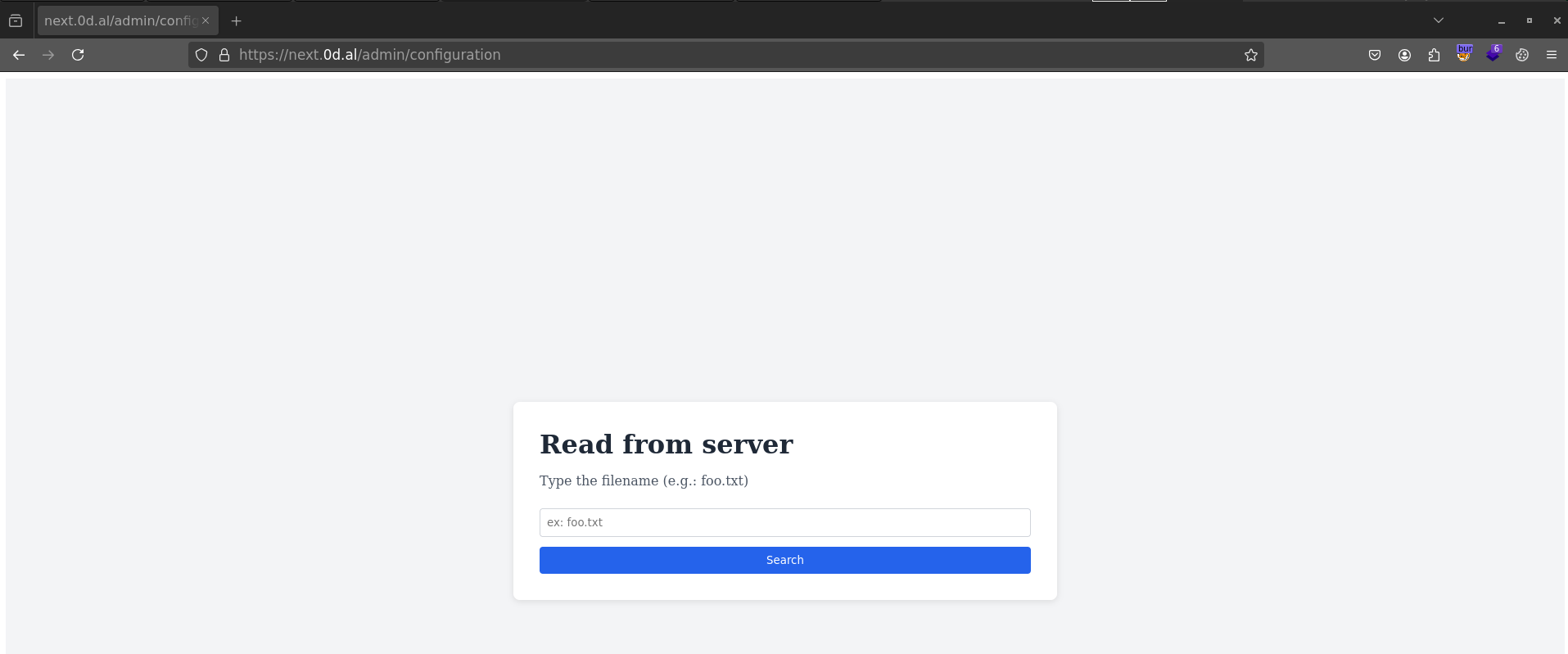Select the next.0d.al/admin/config tab
1568x654 pixels.
click(120, 20)
